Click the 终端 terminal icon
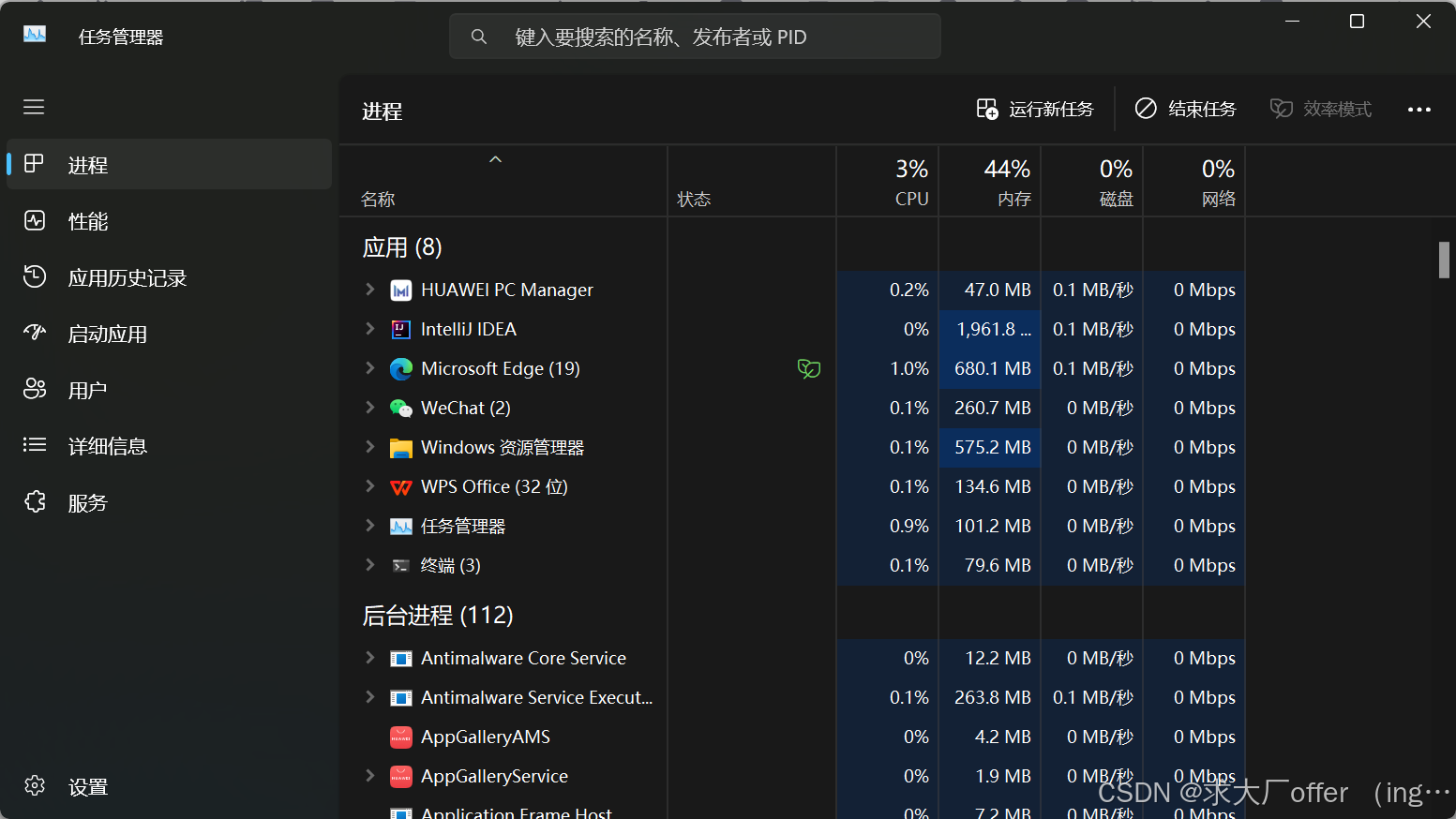 pos(401,566)
